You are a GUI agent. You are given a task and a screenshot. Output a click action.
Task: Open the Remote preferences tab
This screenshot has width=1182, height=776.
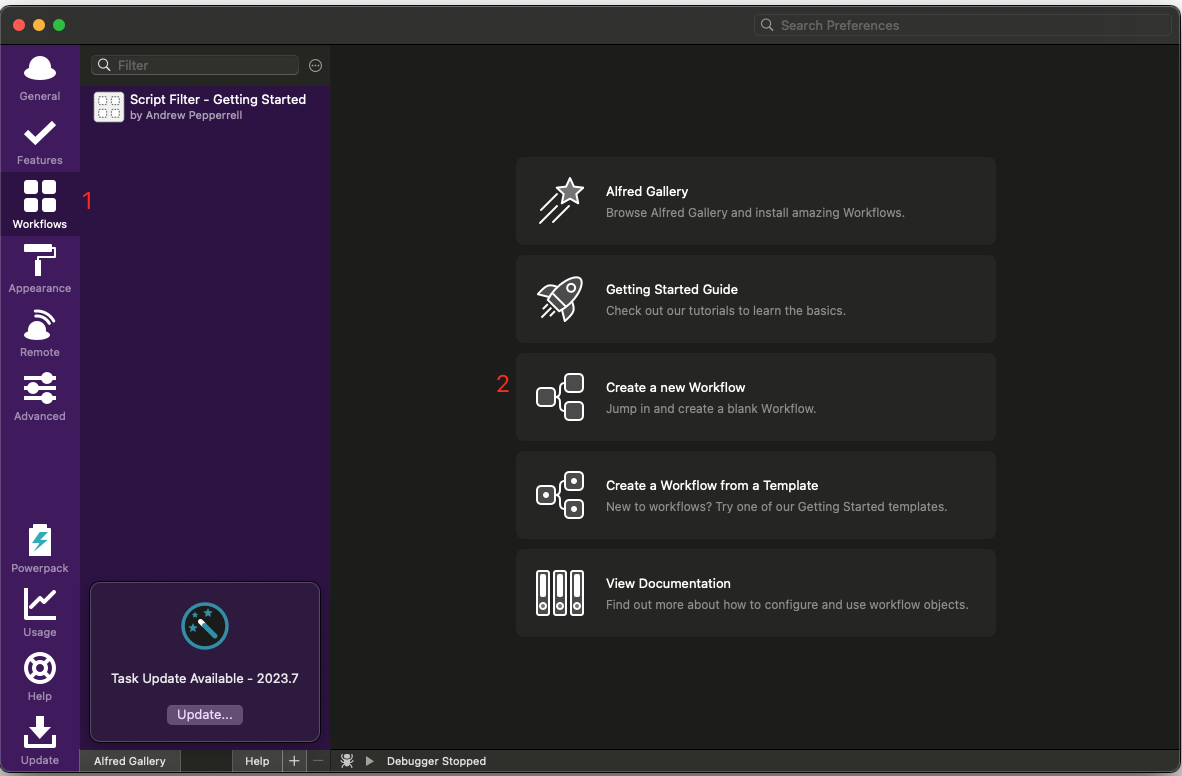point(40,333)
